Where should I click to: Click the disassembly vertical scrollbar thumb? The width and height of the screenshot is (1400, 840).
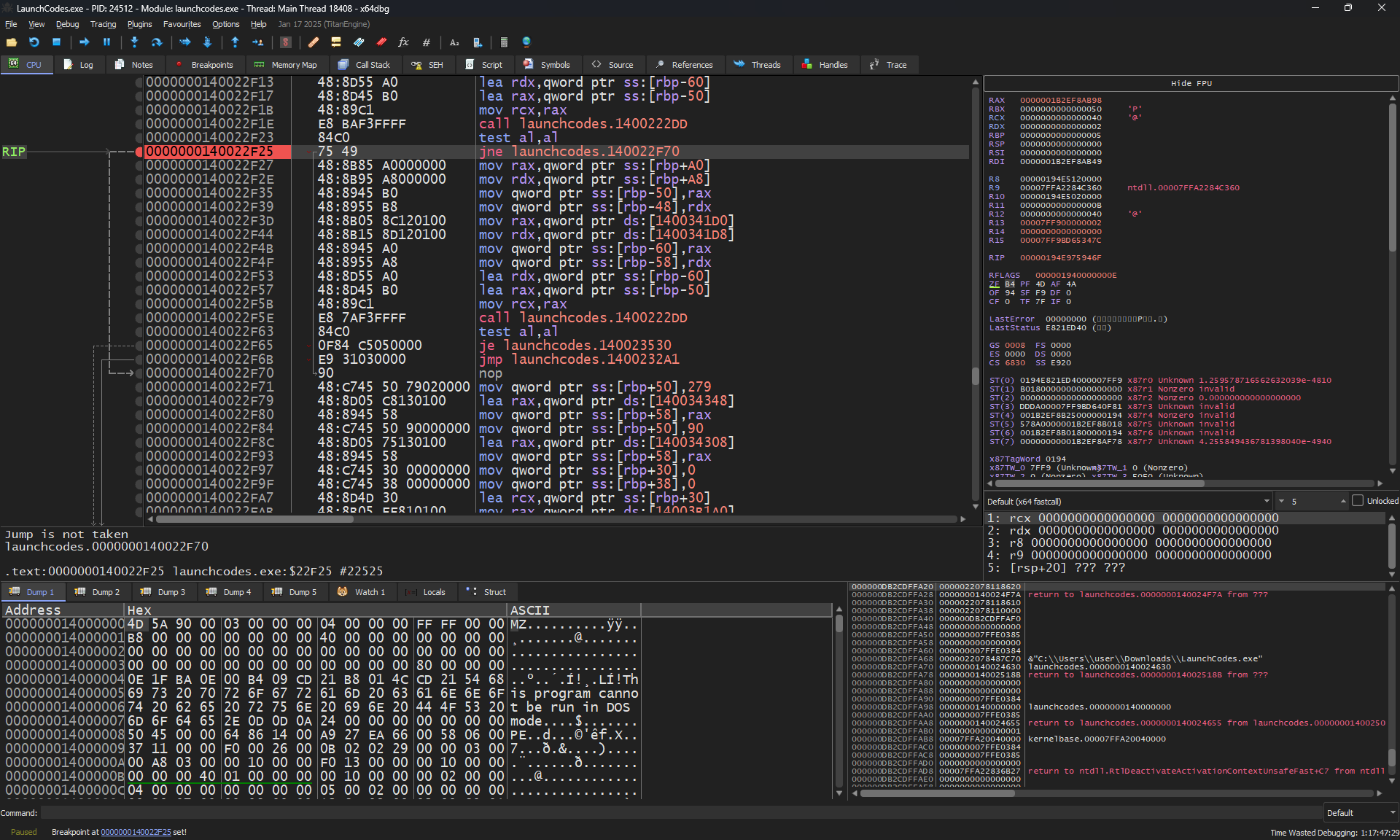click(x=976, y=376)
